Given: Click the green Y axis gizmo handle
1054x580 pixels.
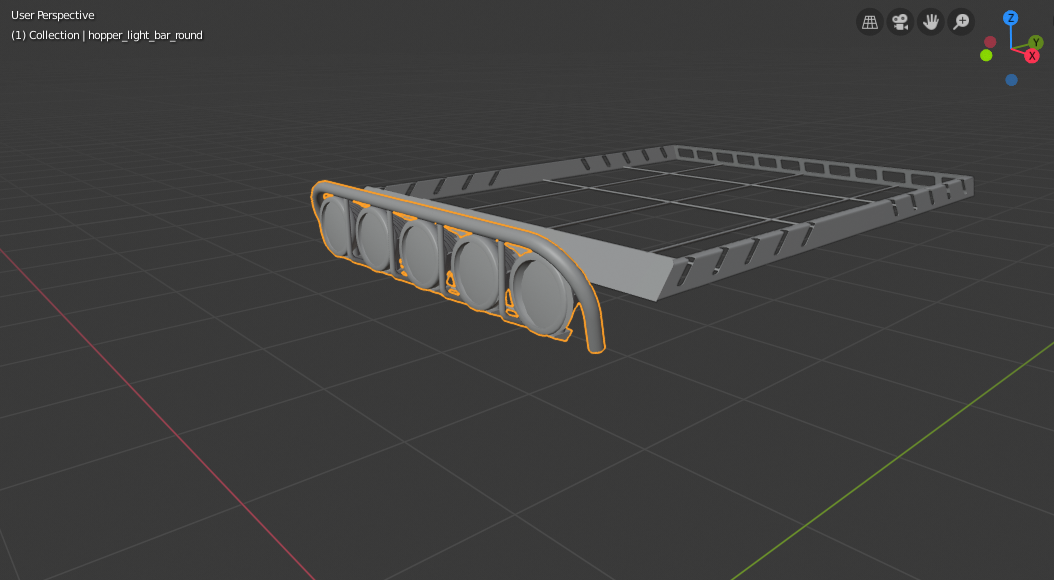Looking at the screenshot, I should coord(1036,42).
